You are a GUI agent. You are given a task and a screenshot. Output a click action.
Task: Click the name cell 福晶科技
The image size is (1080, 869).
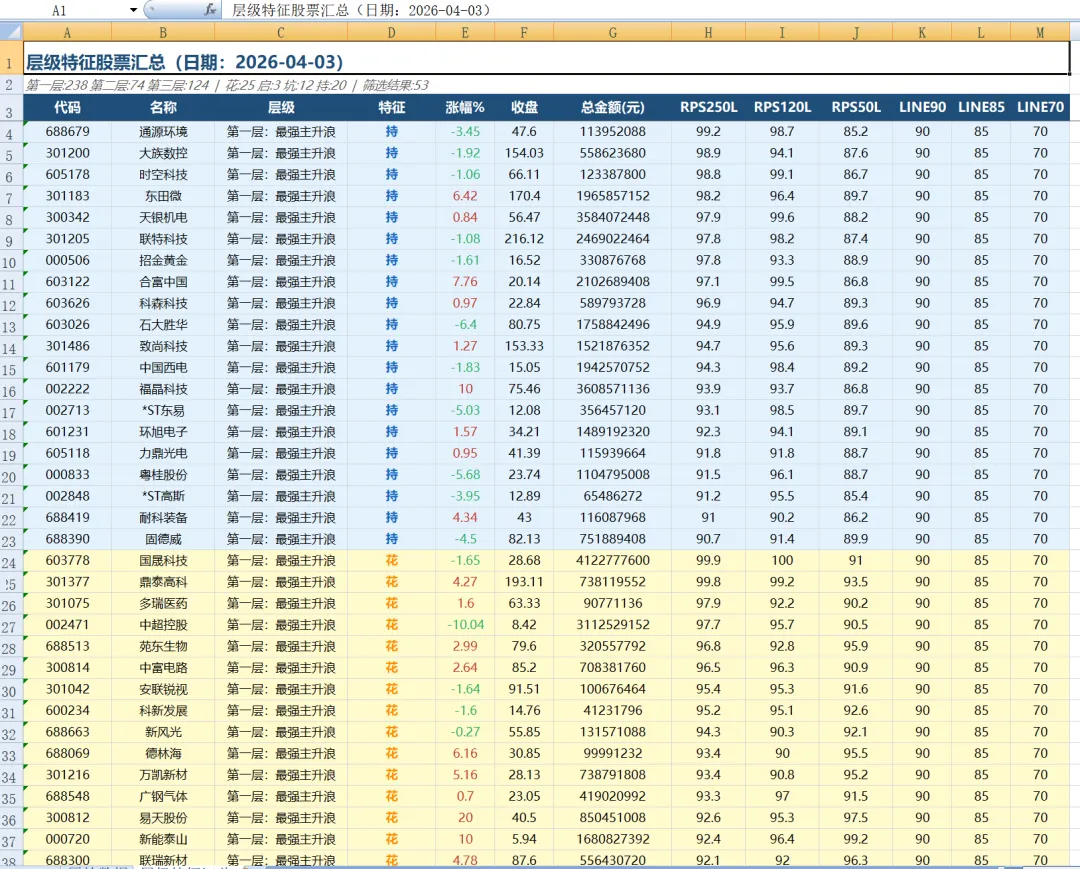(x=163, y=388)
